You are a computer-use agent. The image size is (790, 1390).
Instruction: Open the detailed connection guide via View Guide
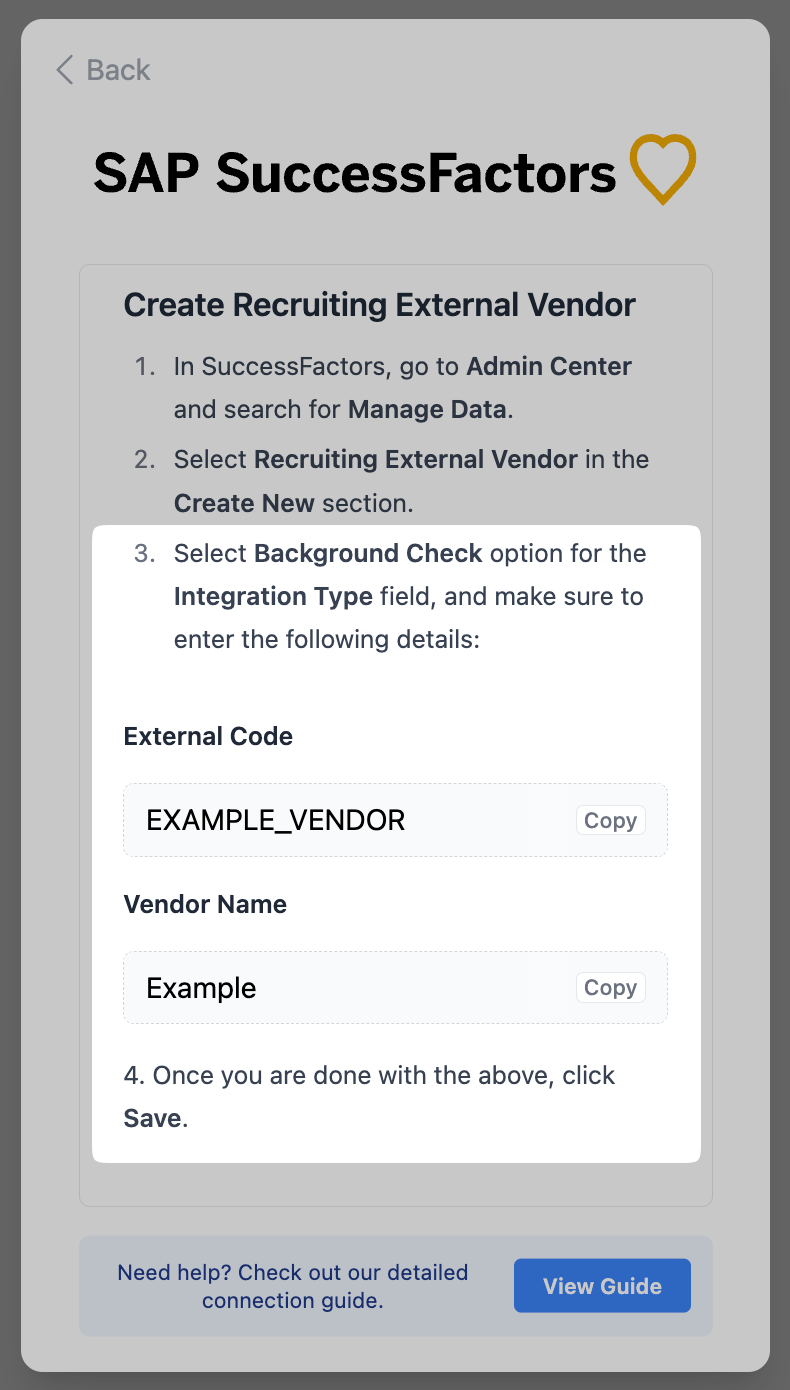point(602,1286)
